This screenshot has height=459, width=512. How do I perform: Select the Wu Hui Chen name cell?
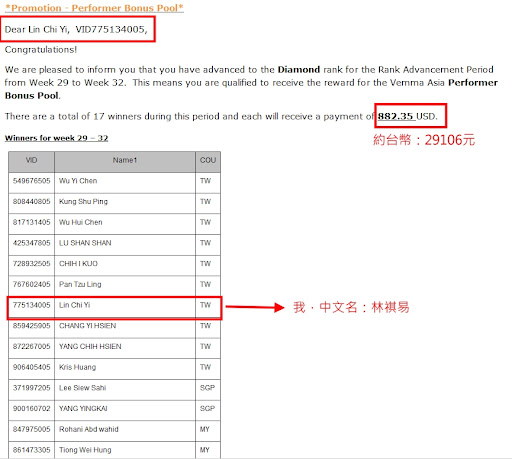pyautogui.click(x=125, y=224)
